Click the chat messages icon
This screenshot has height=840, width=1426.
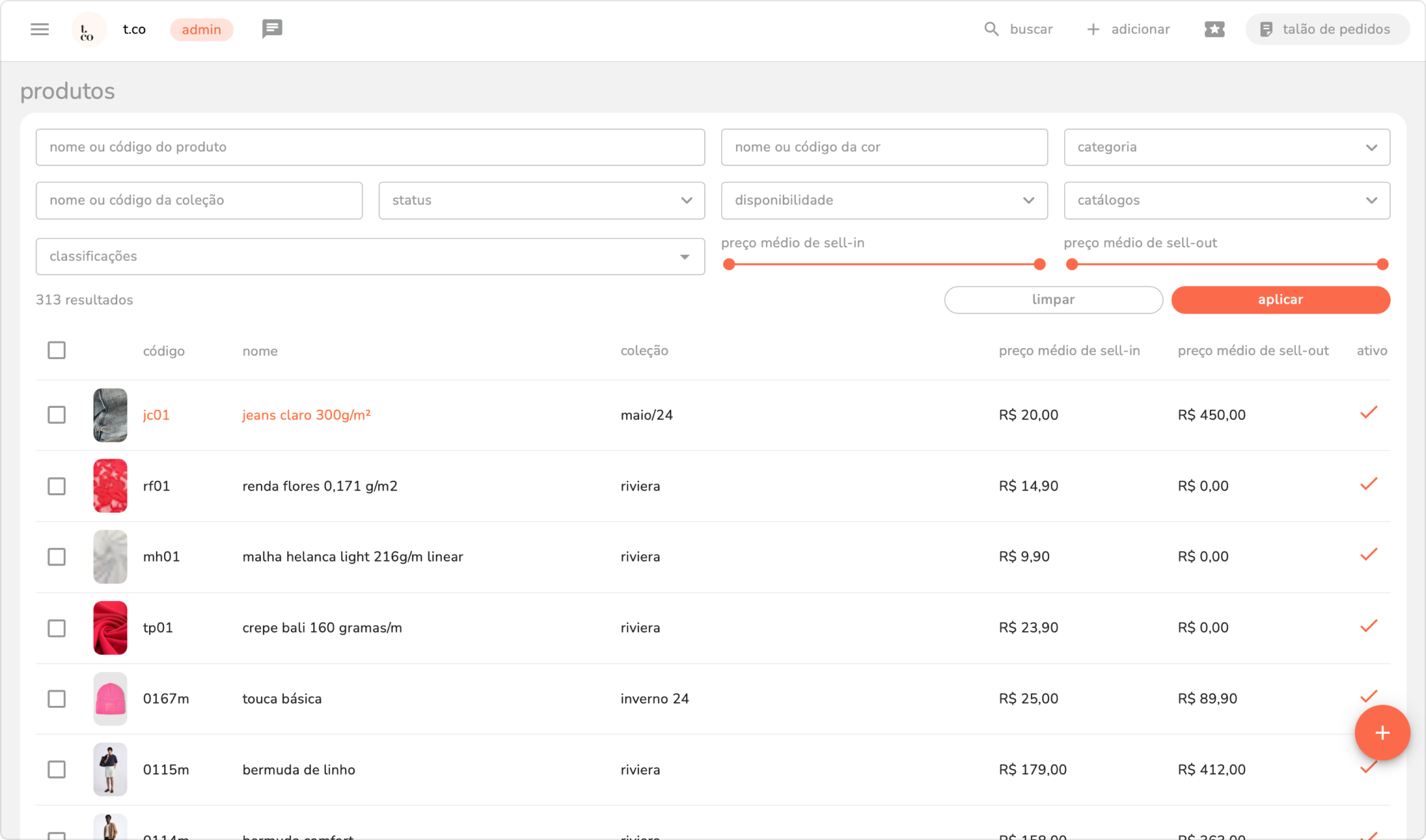pos(272,28)
